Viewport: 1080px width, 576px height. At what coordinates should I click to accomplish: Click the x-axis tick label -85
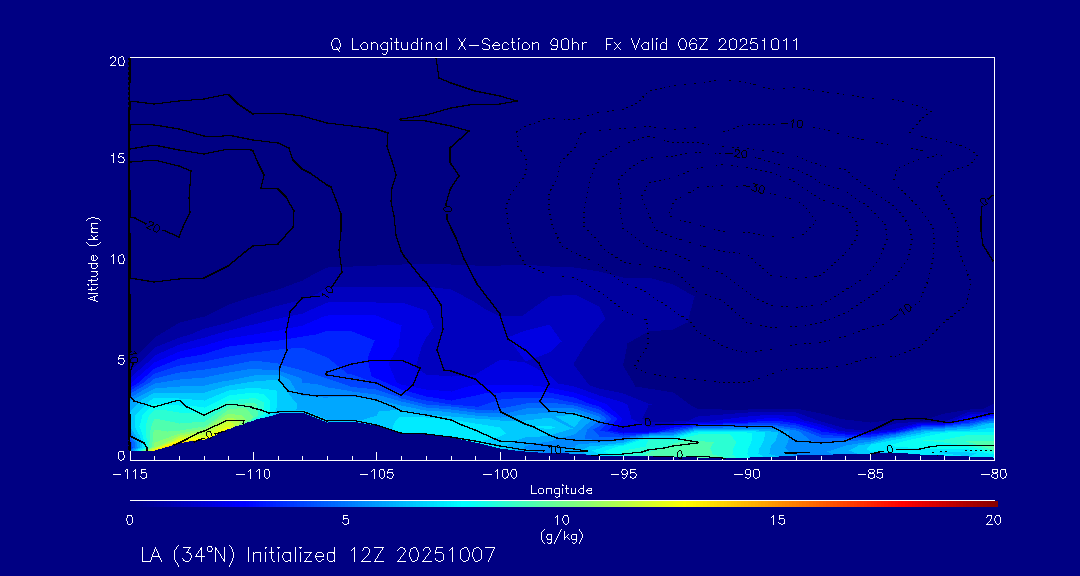point(871,475)
